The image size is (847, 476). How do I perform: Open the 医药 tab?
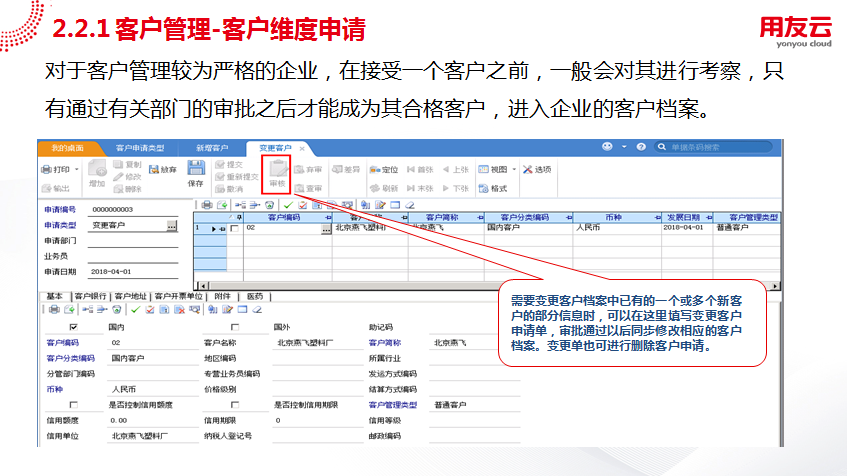pyautogui.click(x=255, y=296)
